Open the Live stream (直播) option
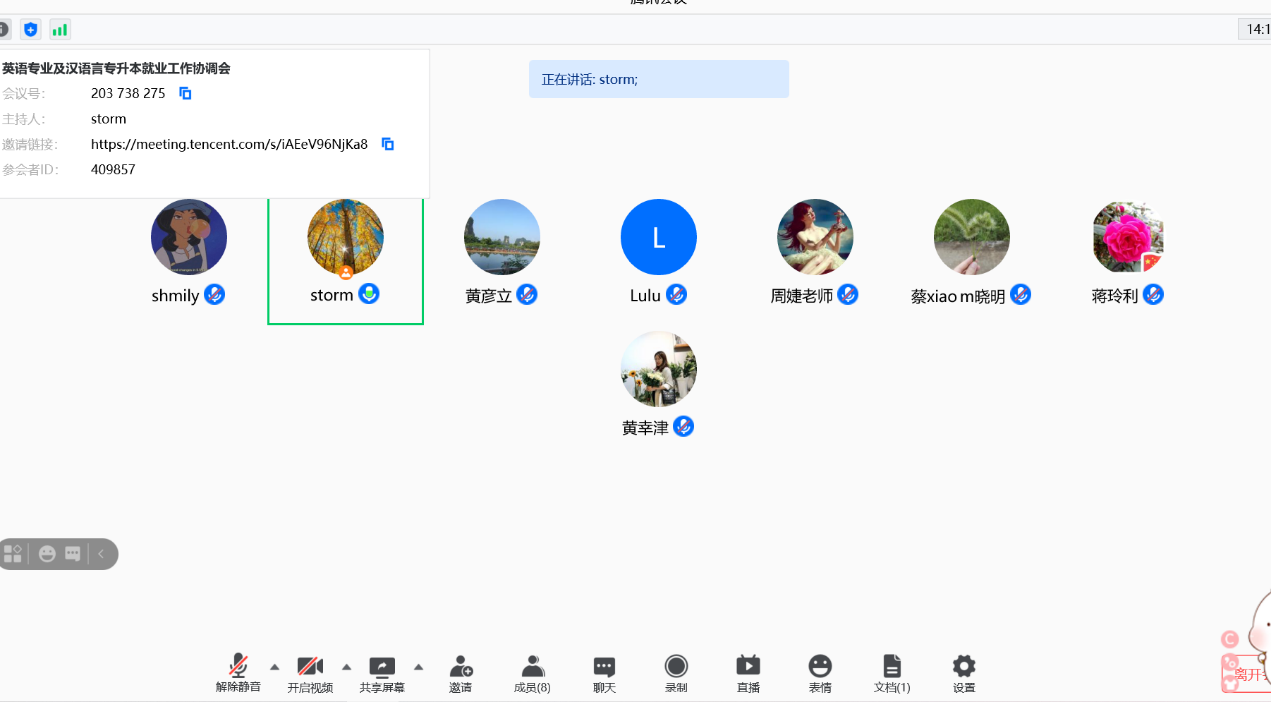 (x=748, y=667)
